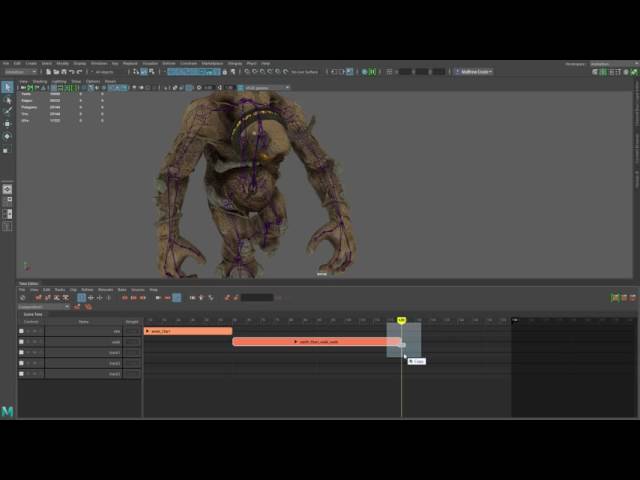Click the green pause playback icon in status line
640x480 pixels.
(372, 72)
